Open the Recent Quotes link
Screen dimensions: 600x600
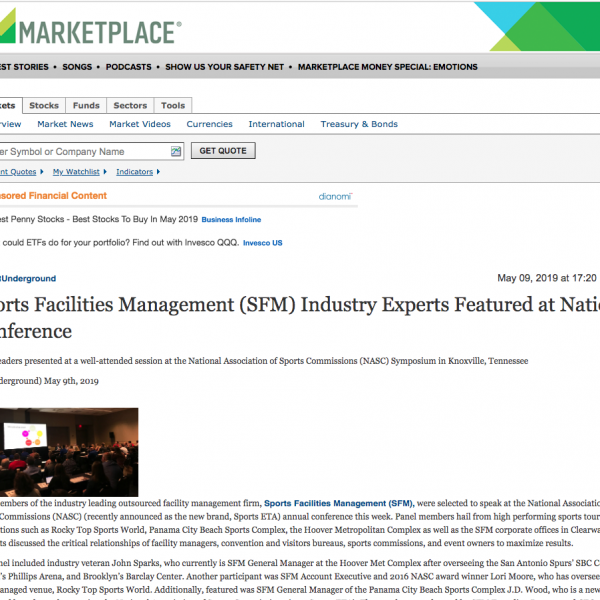coord(18,172)
